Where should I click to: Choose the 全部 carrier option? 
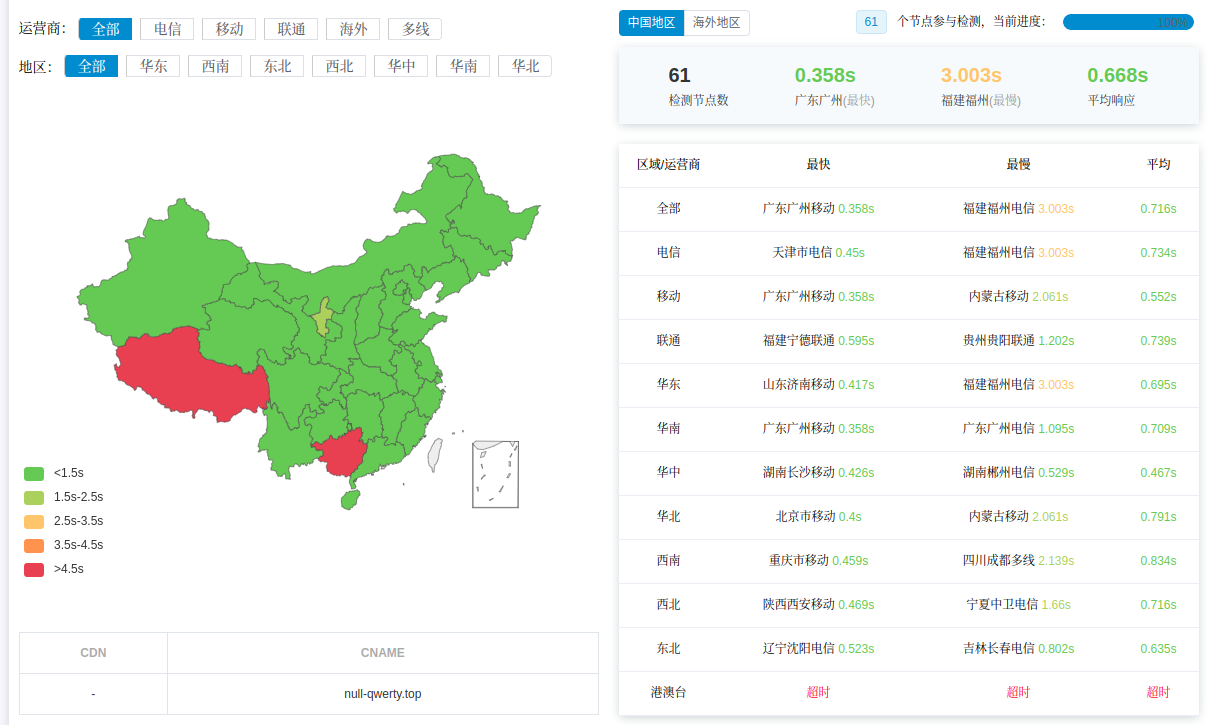105,29
